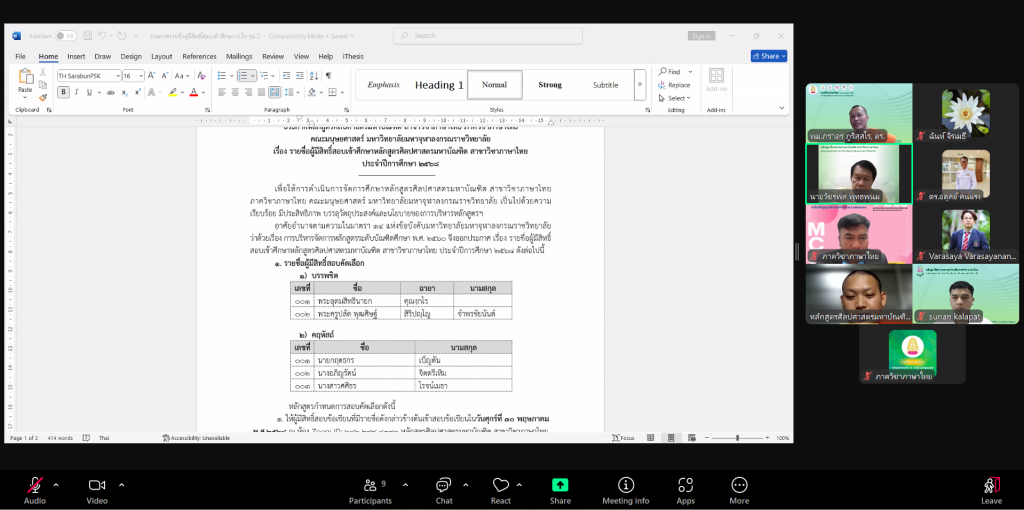Switch to the Review tab
The height and width of the screenshot is (510, 1024).
(273, 56)
